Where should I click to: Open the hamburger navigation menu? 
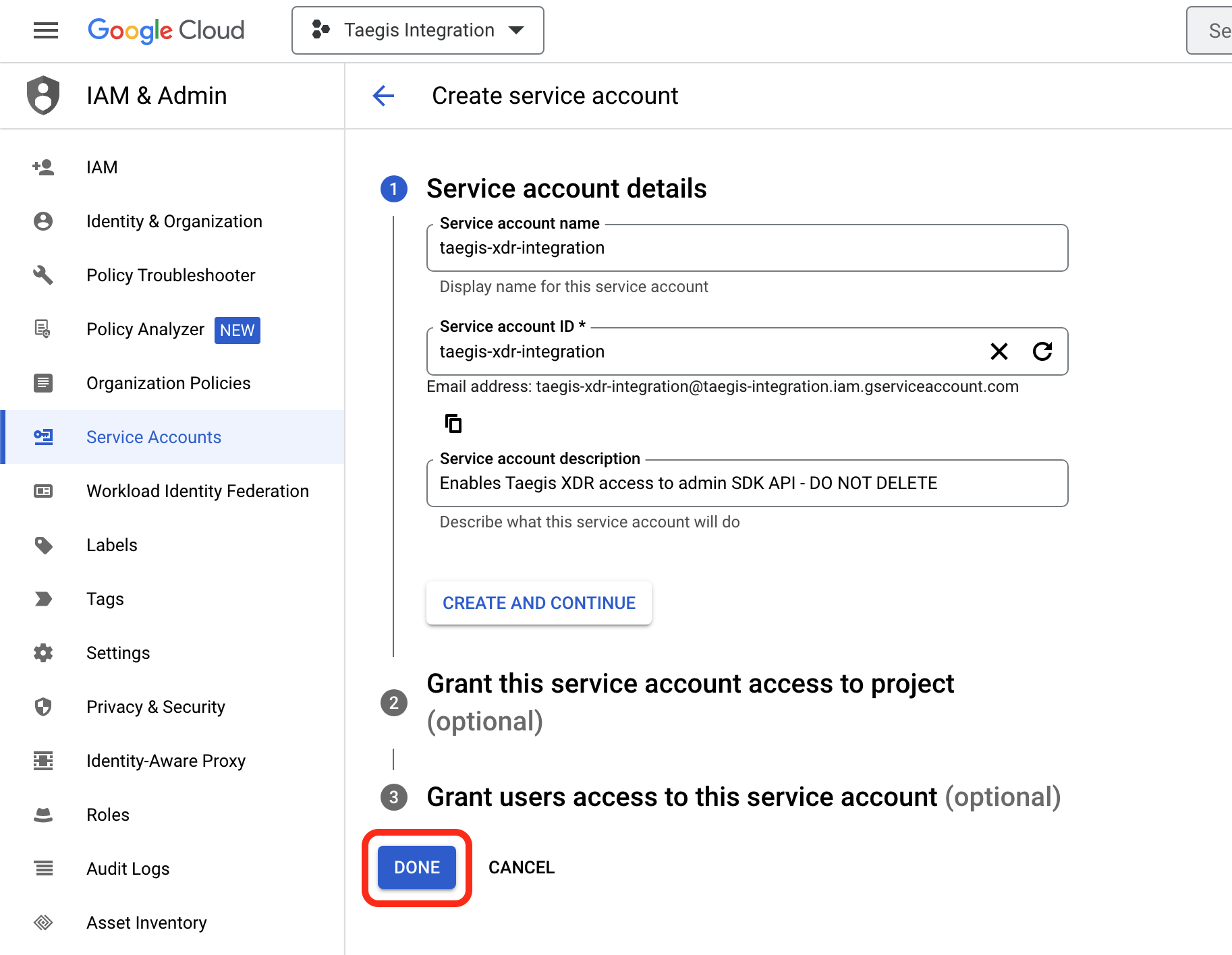[x=46, y=30]
